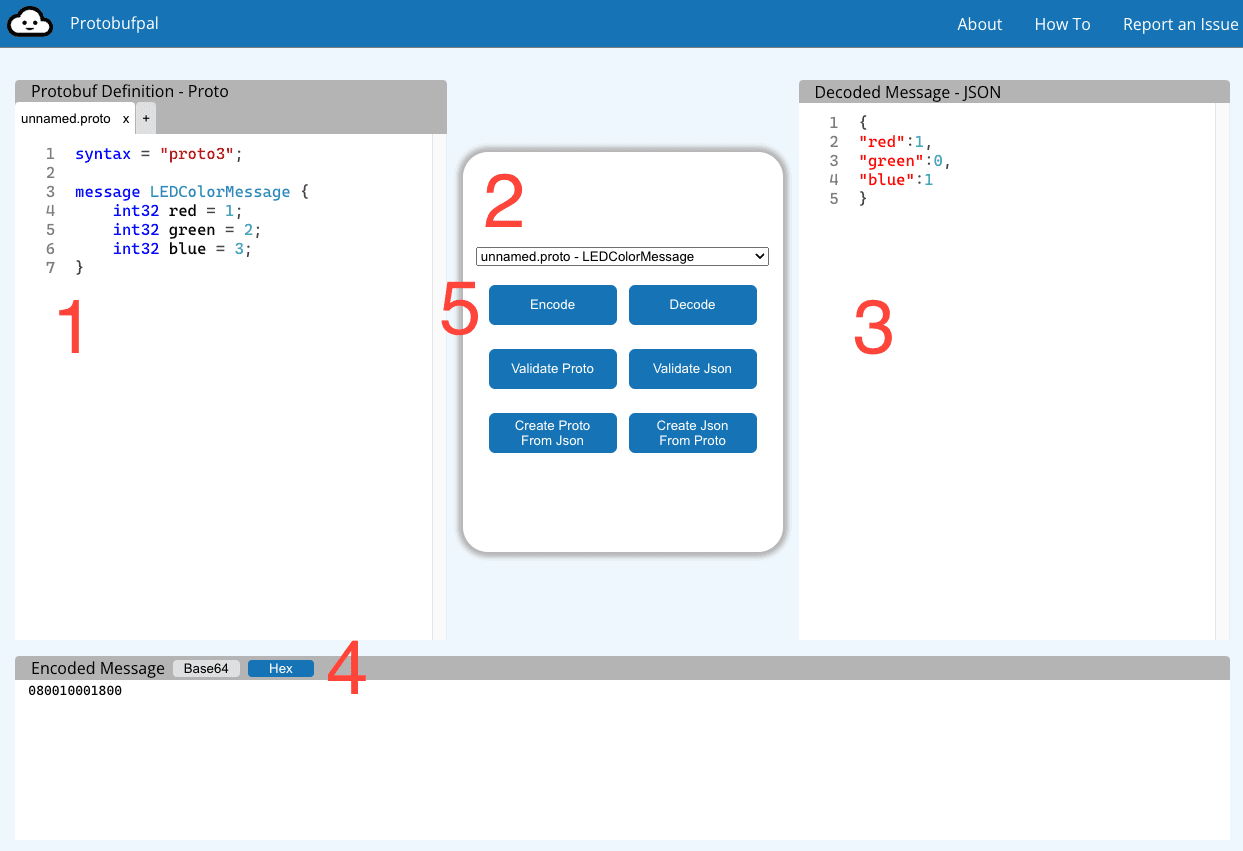
Task: Create Json From Proto
Action: 692,433
